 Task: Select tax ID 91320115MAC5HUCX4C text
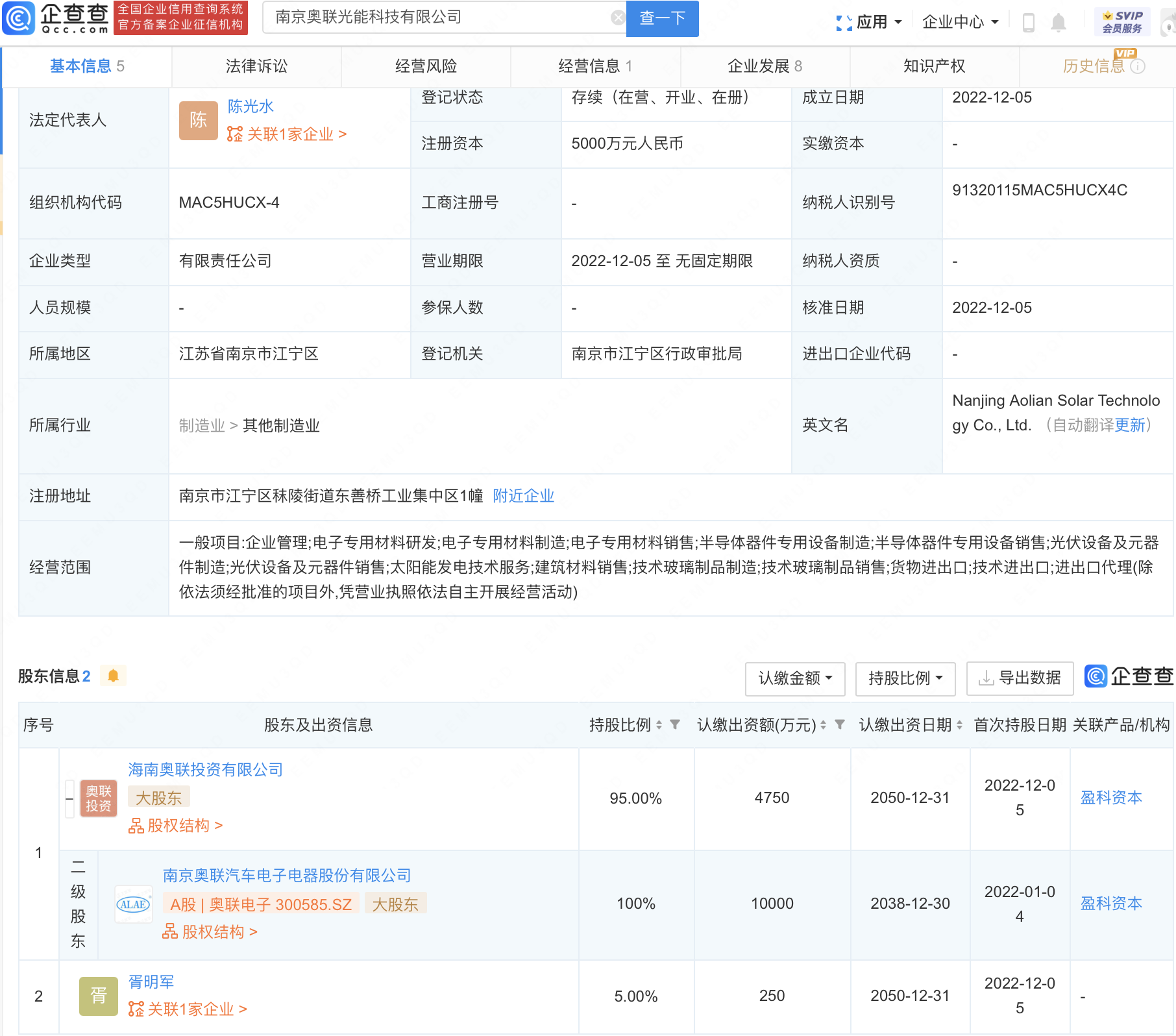click(1040, 190)
